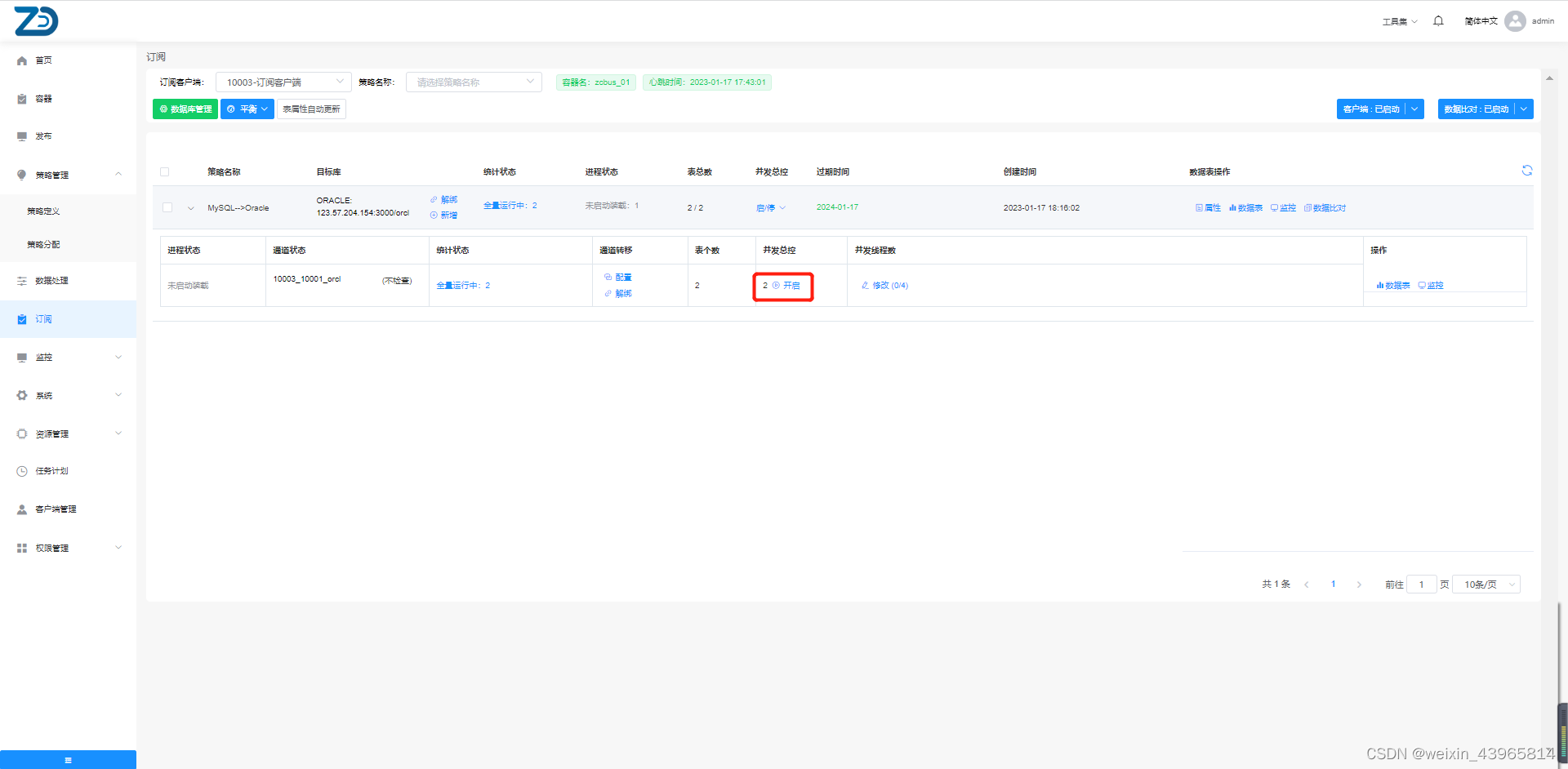
Task: Click the 客户端管理 person icon
Action: tap(22, 509)
